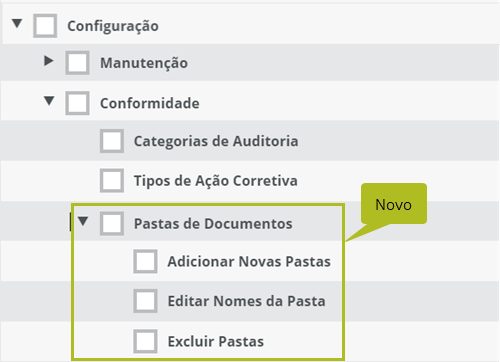500x362 pixels.
Task: Click the Adicionar Novas Pastas label
Action: click(249, 262)
